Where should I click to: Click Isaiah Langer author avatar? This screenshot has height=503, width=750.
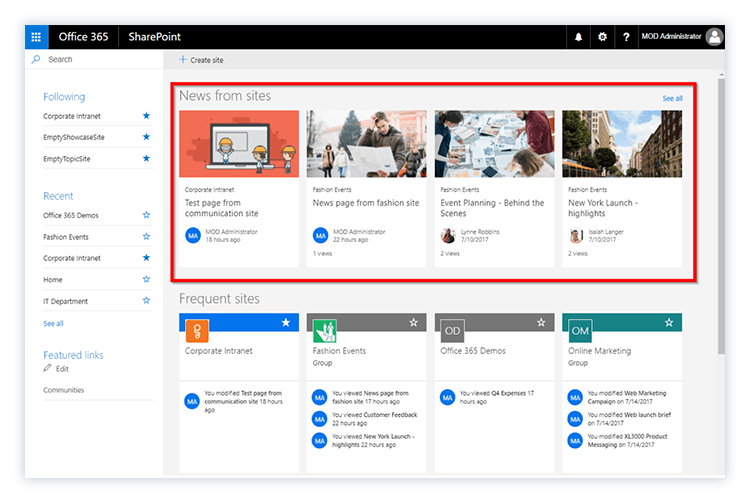pos(575,235)
